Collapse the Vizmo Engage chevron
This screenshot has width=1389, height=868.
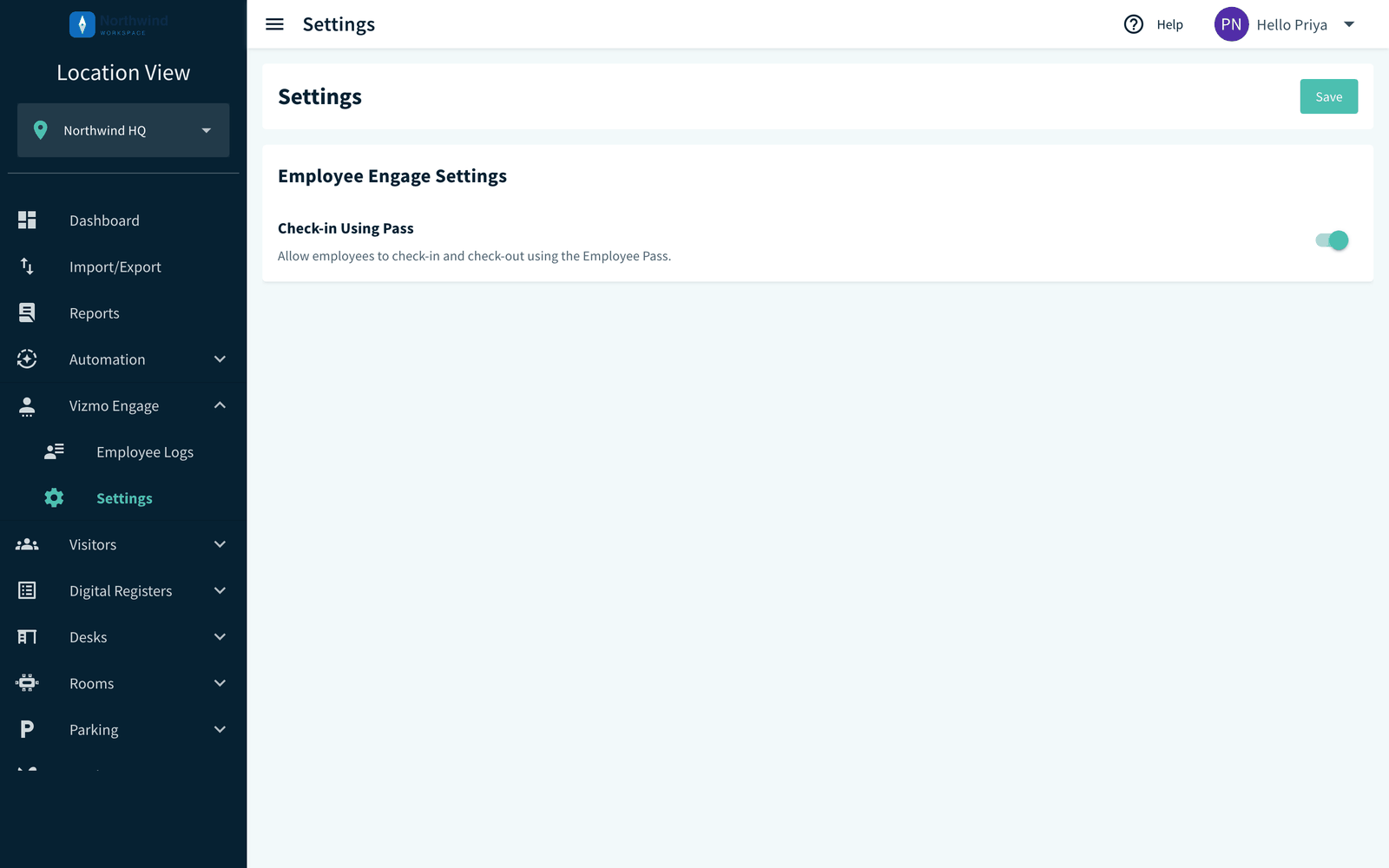(x=220, y=405)
